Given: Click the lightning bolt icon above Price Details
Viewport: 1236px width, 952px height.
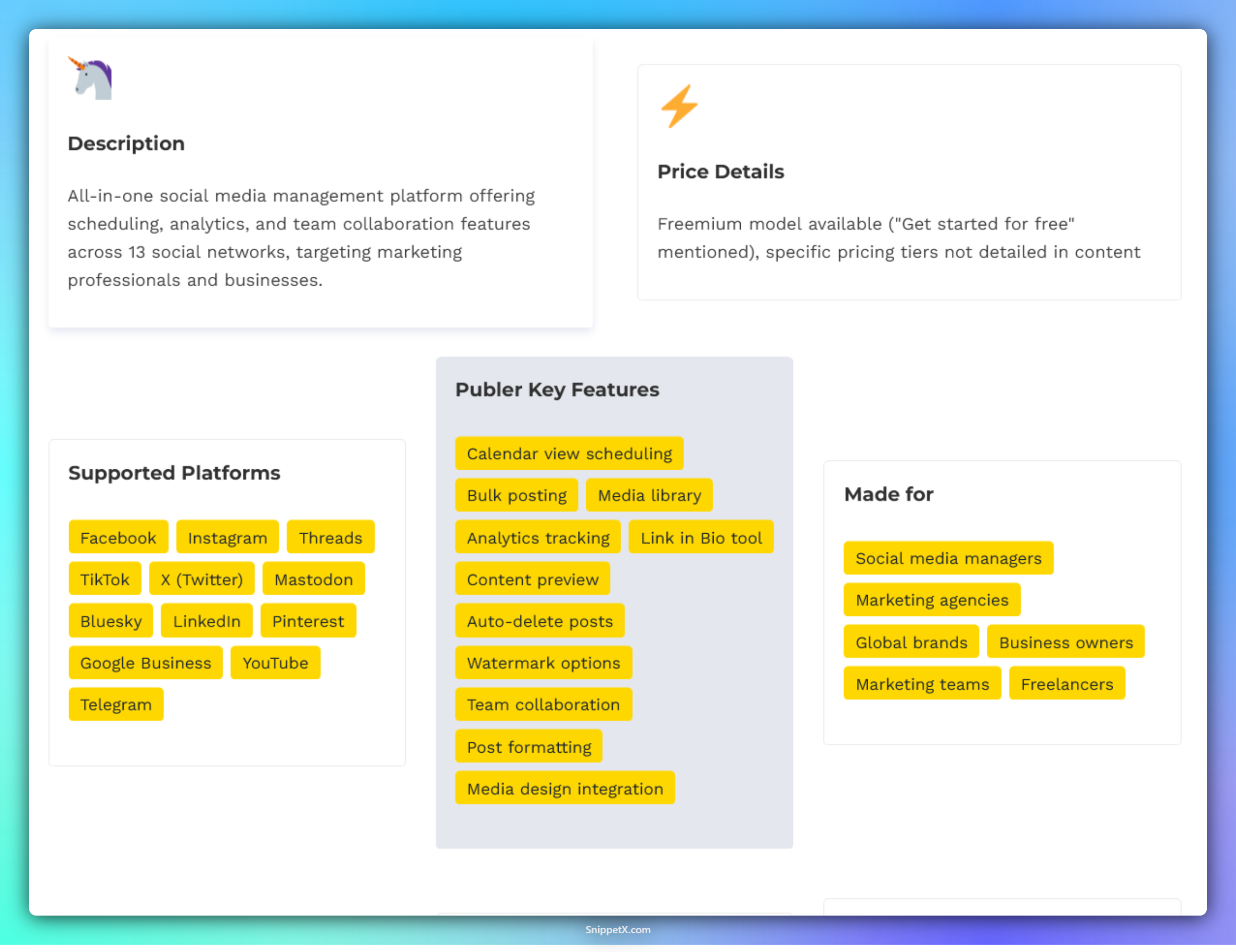Looking at the screenshot, I should click(679, 107).
